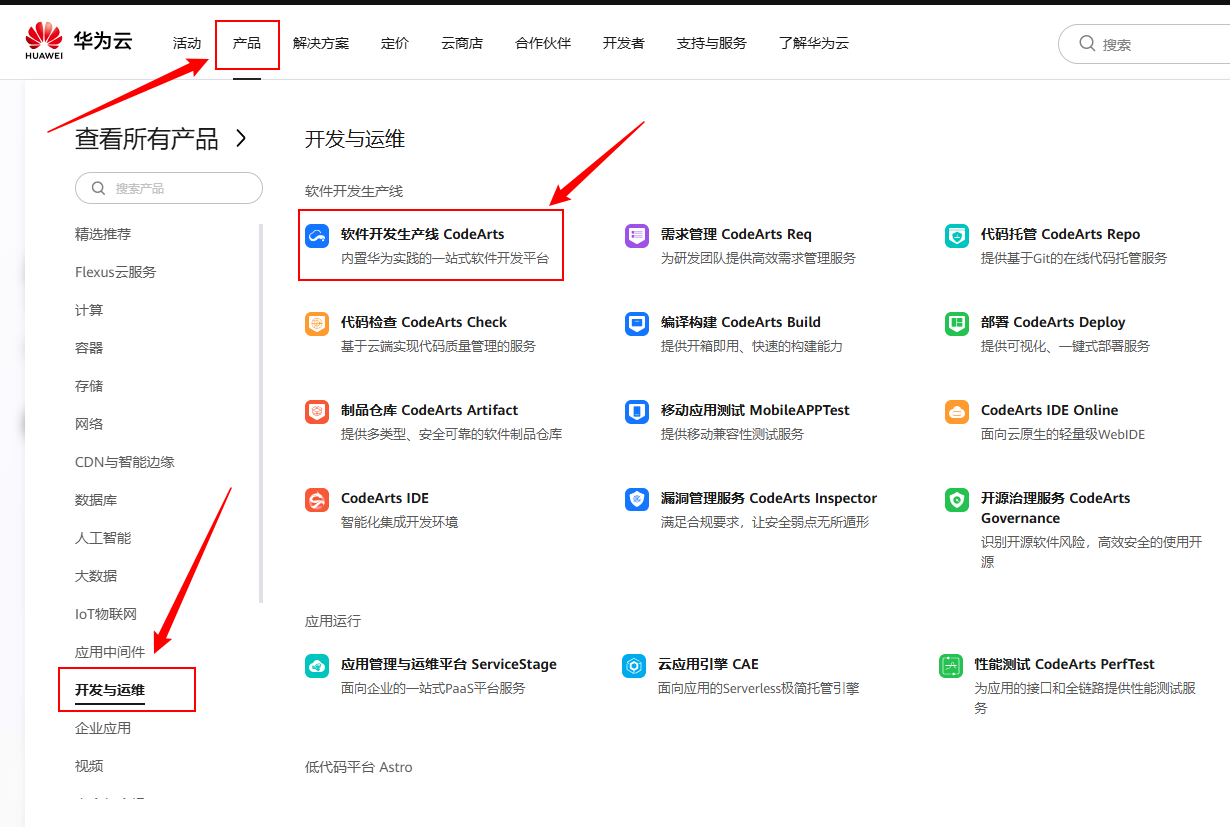Select the 人工智能 category
This screenshot has width=1230, height=827.
(x=103, y=538)
